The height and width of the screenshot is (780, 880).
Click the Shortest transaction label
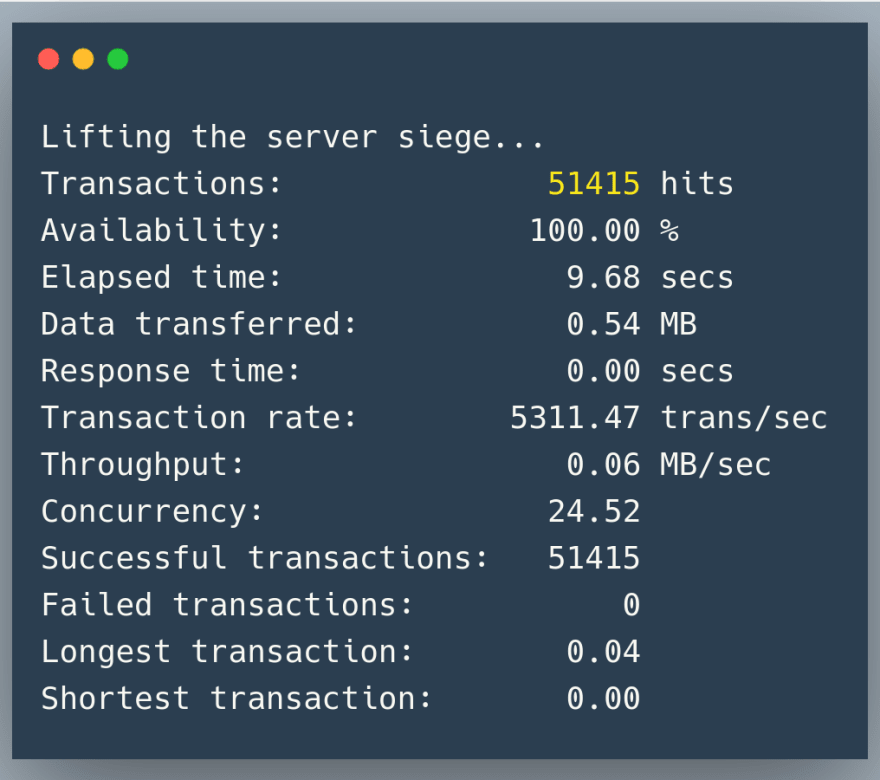[236, 699]
